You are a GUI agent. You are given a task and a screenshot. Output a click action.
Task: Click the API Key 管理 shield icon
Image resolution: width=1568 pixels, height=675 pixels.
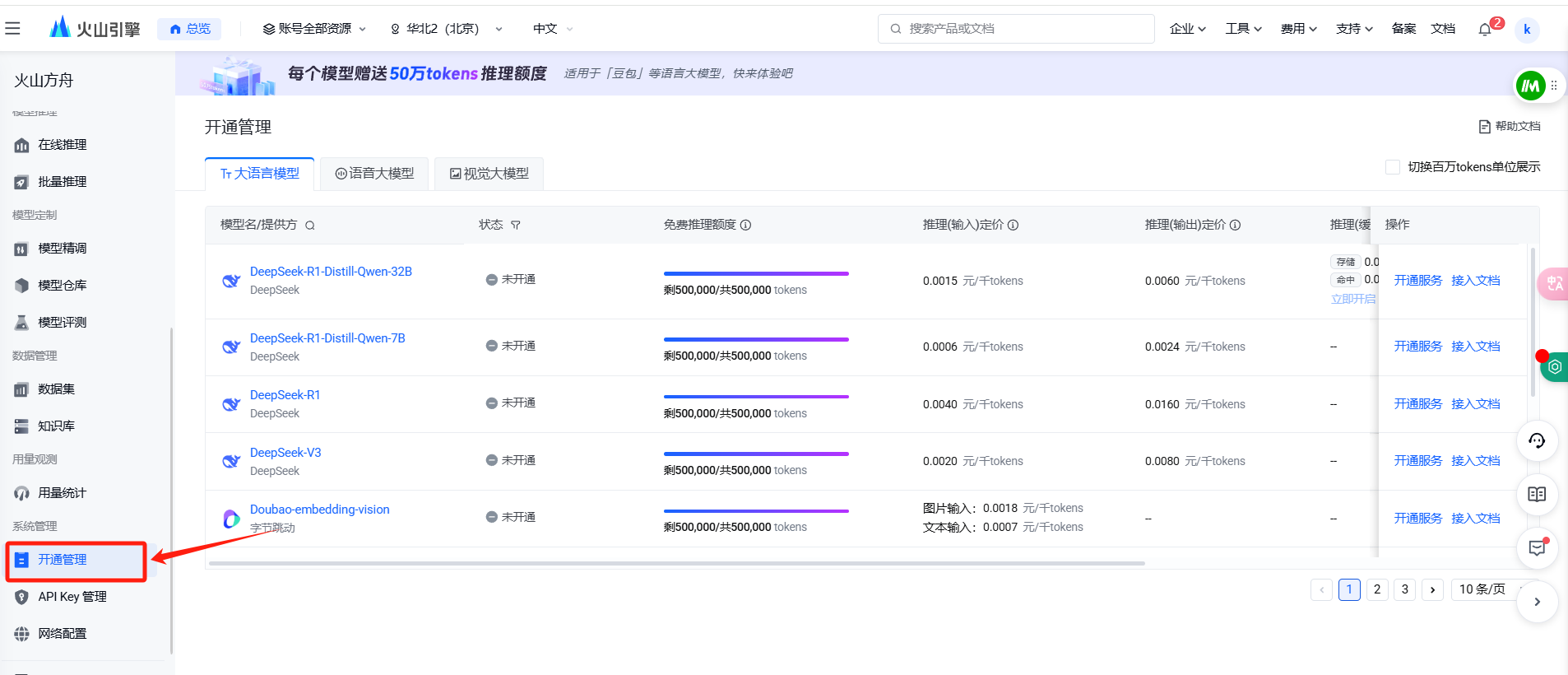tap(22, 597)
